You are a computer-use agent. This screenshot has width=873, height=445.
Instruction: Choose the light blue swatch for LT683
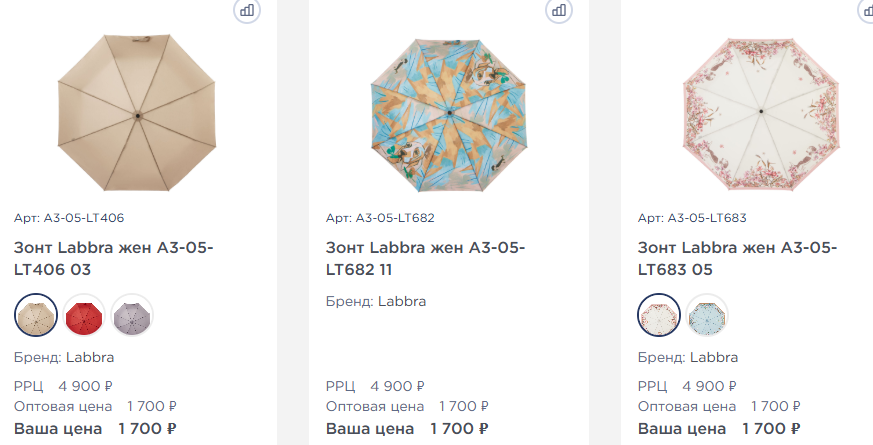(x=707, y=315)
